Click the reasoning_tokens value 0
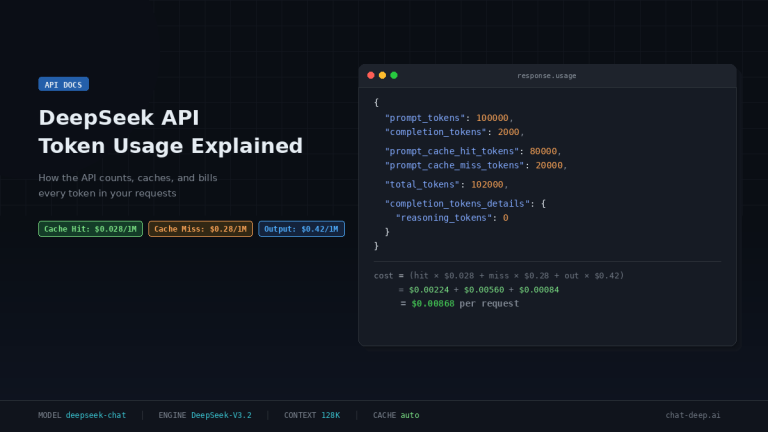This screenshot has width=768, height=432. pos(505,218)
